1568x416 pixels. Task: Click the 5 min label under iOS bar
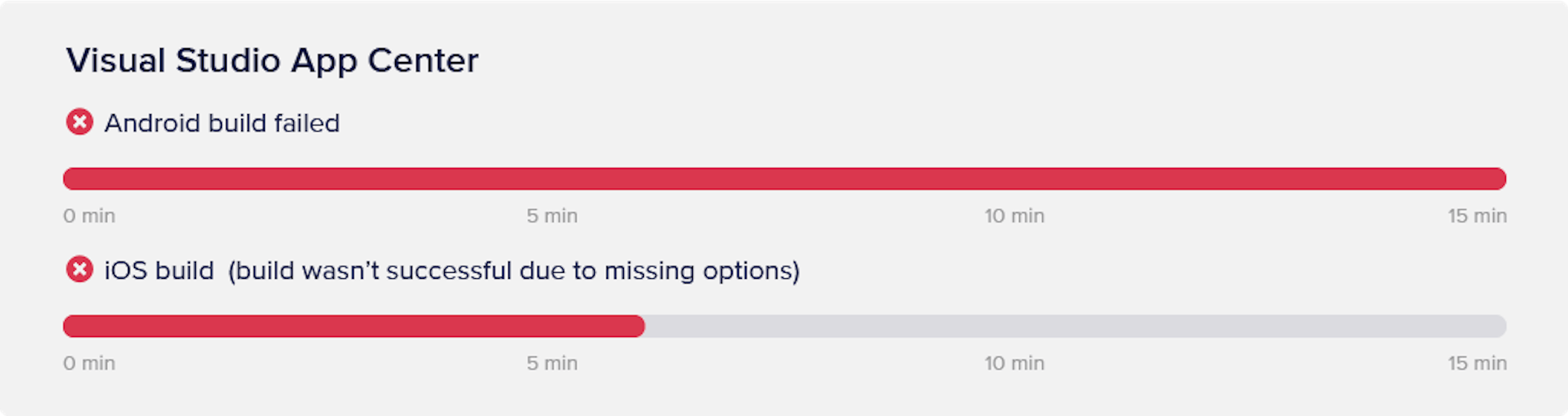552,363
